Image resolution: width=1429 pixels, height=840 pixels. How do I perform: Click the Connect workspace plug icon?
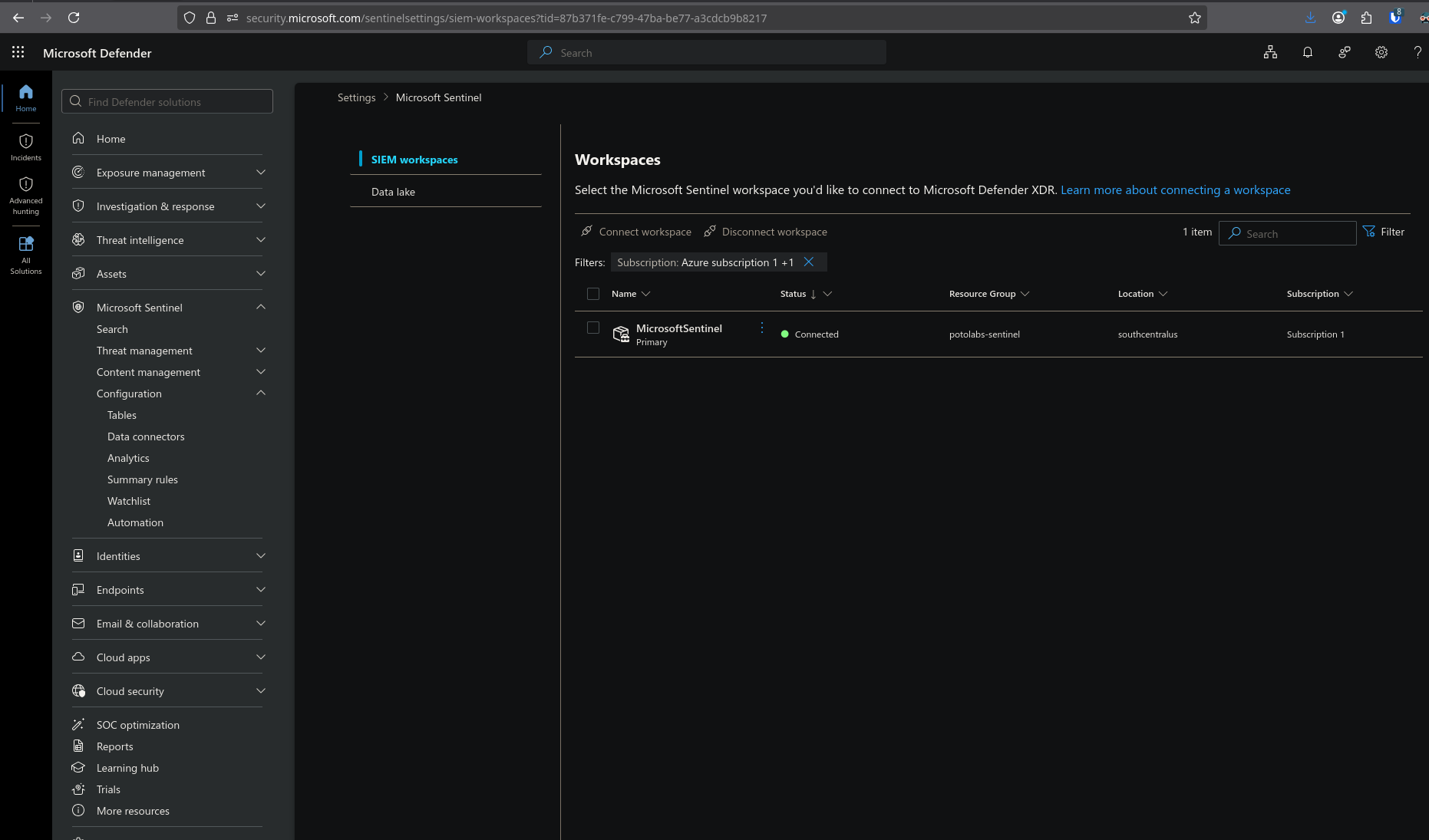click(586, 231)
